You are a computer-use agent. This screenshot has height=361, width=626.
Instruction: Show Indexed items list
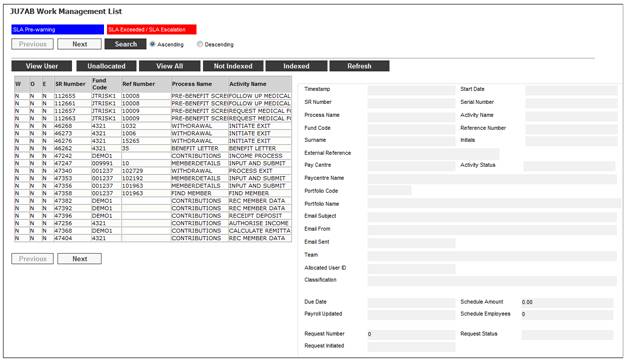point(296,66)
